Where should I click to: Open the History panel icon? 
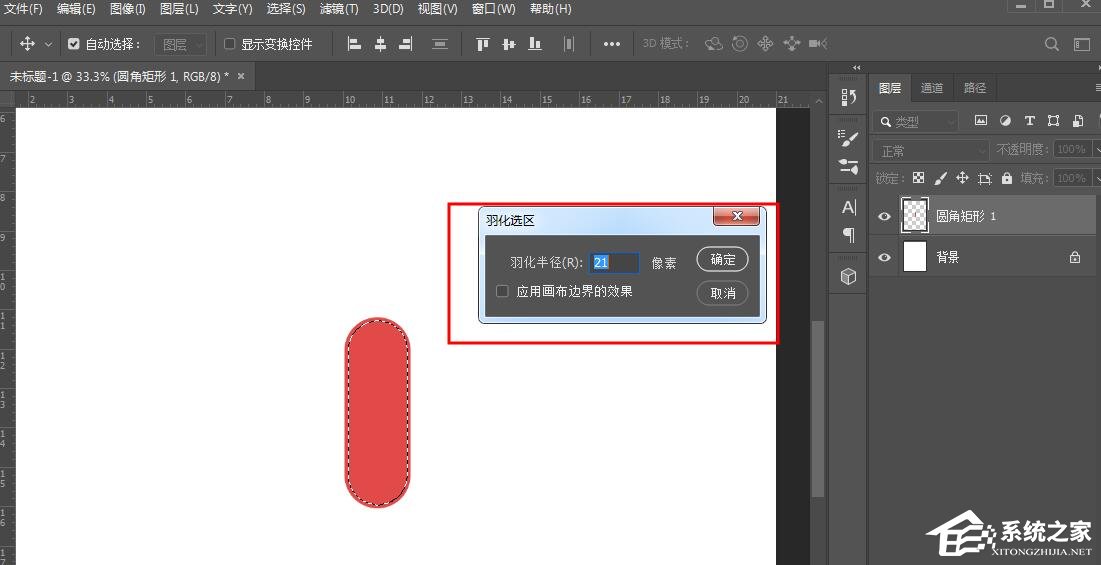(849, 97)
